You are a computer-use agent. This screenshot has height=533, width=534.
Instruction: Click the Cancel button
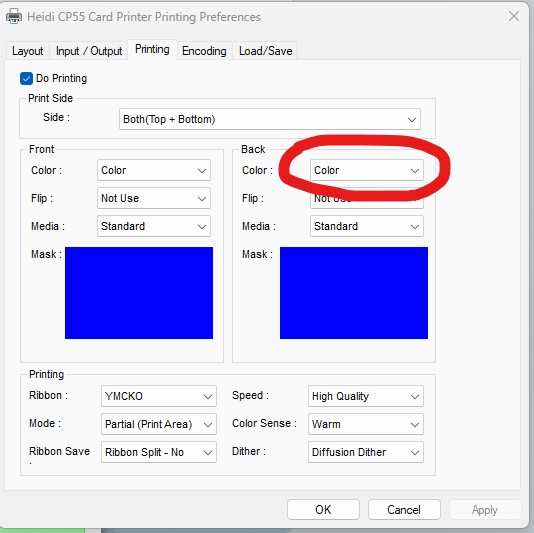pyautogui.click(x=404, y=510)
